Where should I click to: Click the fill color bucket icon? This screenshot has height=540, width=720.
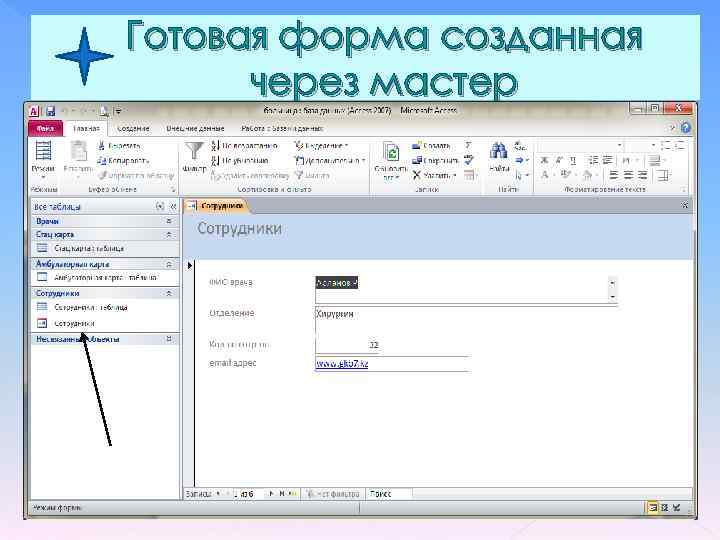589,175
